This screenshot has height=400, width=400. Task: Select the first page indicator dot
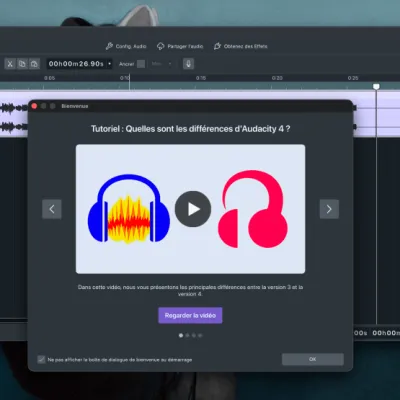point(181,335)
